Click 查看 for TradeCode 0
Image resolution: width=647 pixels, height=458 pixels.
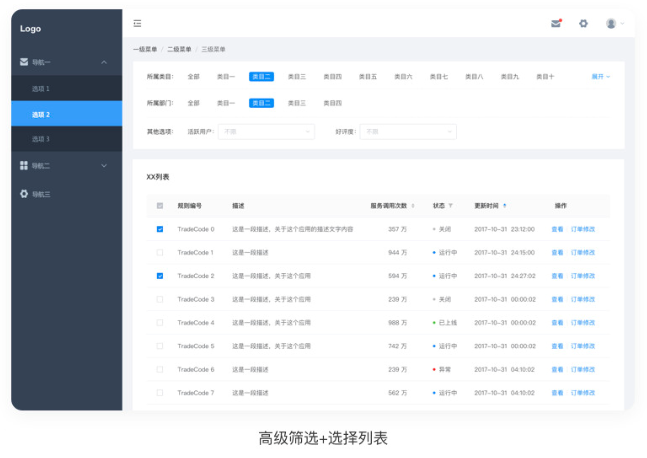557,229
